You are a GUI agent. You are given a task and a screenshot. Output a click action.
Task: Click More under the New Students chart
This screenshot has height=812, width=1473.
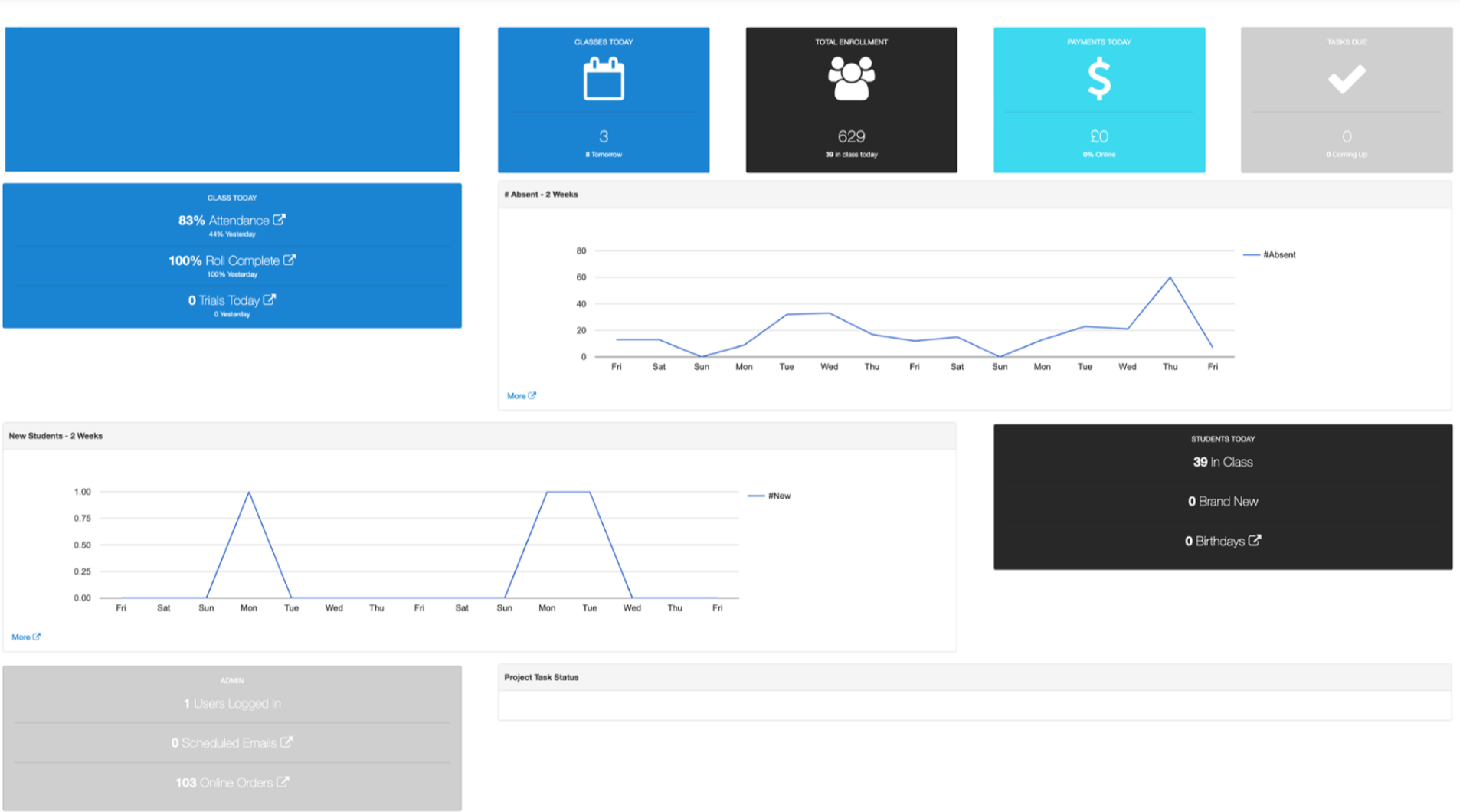point(25,637)
